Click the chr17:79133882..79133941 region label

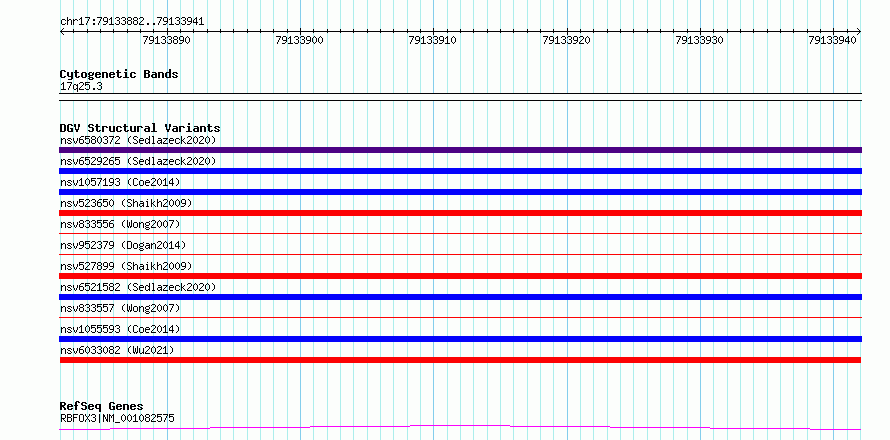coord(132,22)
